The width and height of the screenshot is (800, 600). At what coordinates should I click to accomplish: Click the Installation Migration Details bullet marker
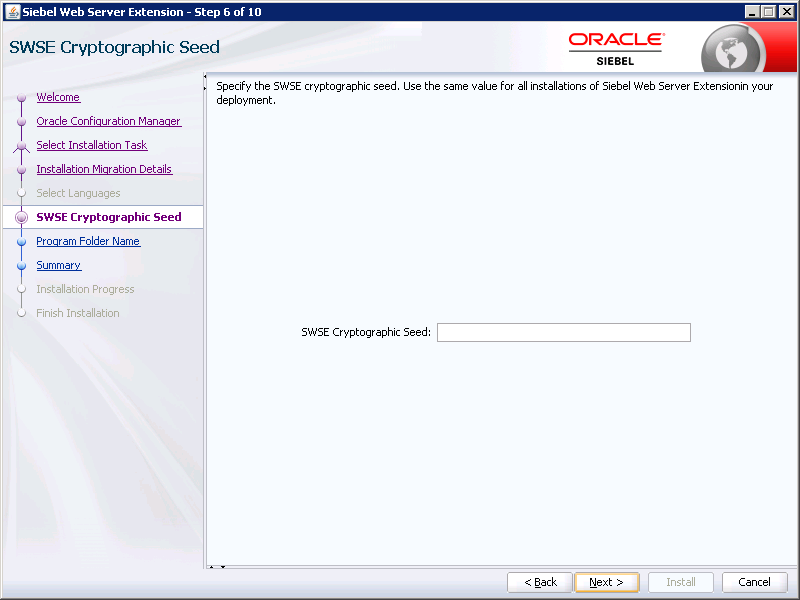click(x=21, y=169)
